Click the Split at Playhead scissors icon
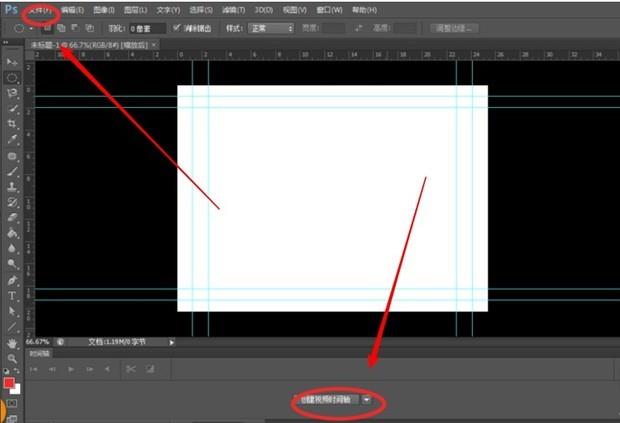620x423 pixels. [130, 369]
